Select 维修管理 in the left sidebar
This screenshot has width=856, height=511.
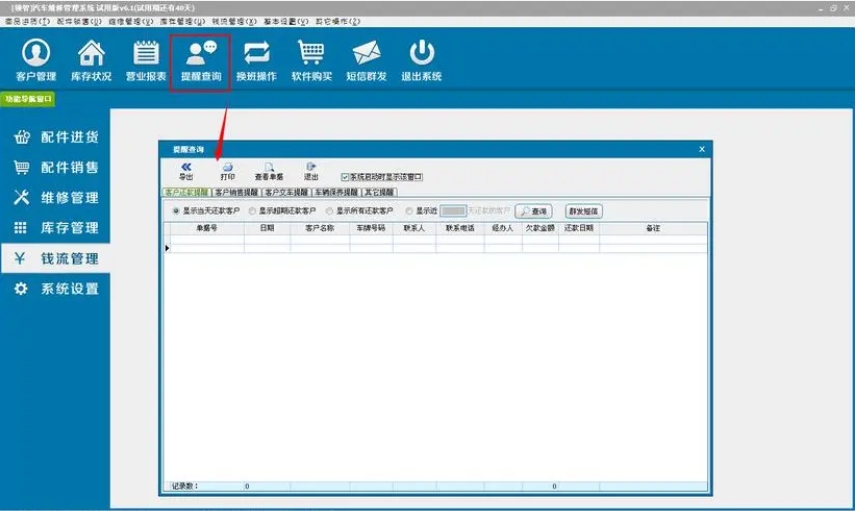56,198
